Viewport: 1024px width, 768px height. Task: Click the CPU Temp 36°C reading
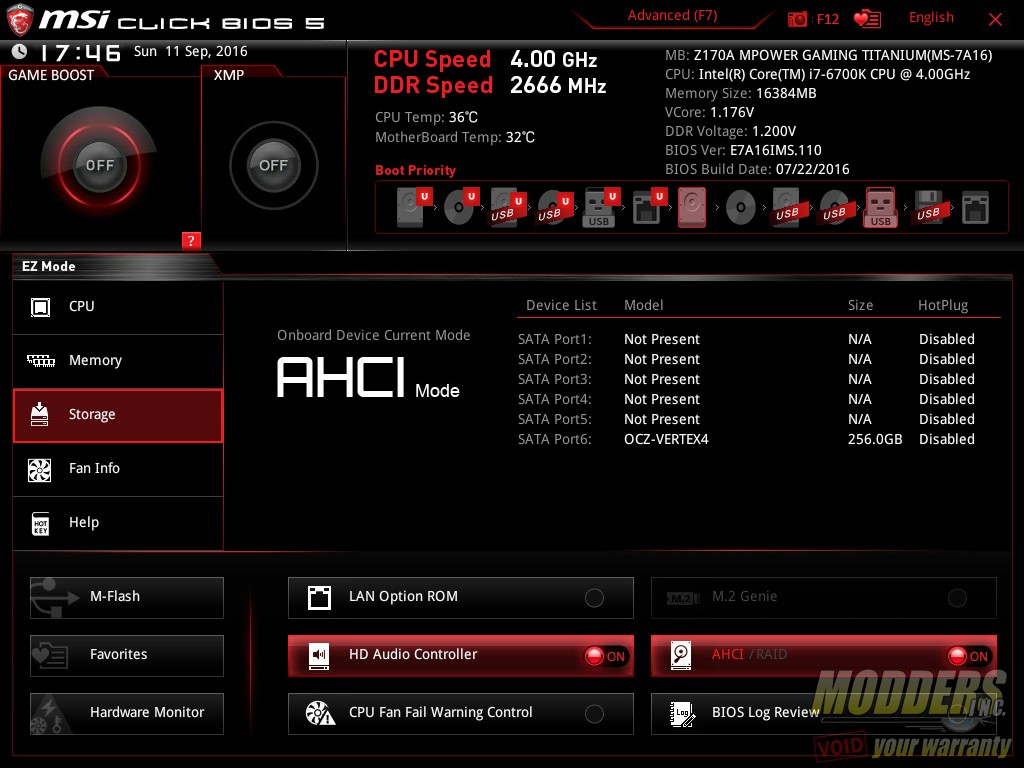point(426,118)
